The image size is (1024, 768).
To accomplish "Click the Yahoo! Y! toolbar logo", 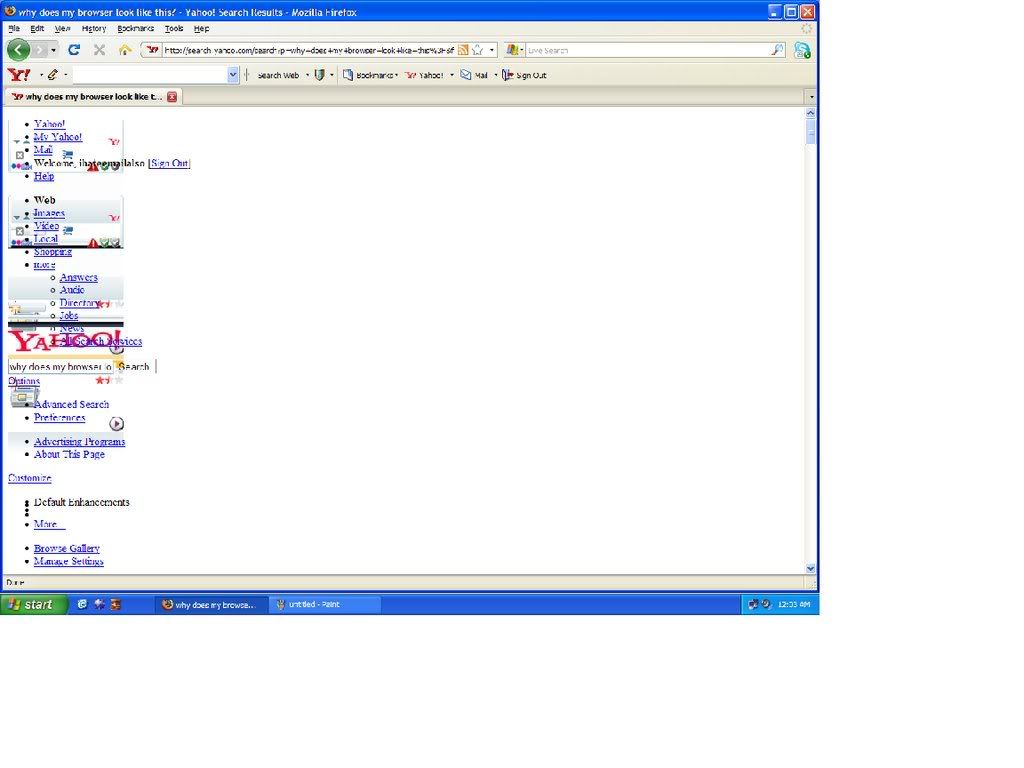I will tap(18, 75).
